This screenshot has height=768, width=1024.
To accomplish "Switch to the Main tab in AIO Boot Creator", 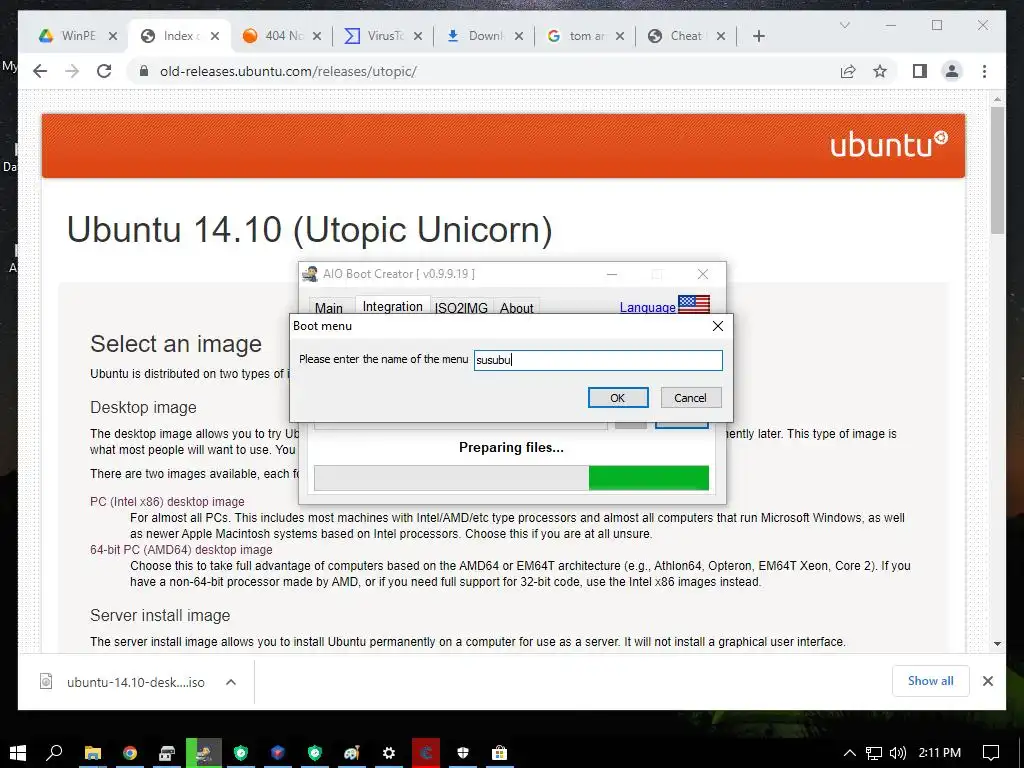I will (x=328, y=308).
